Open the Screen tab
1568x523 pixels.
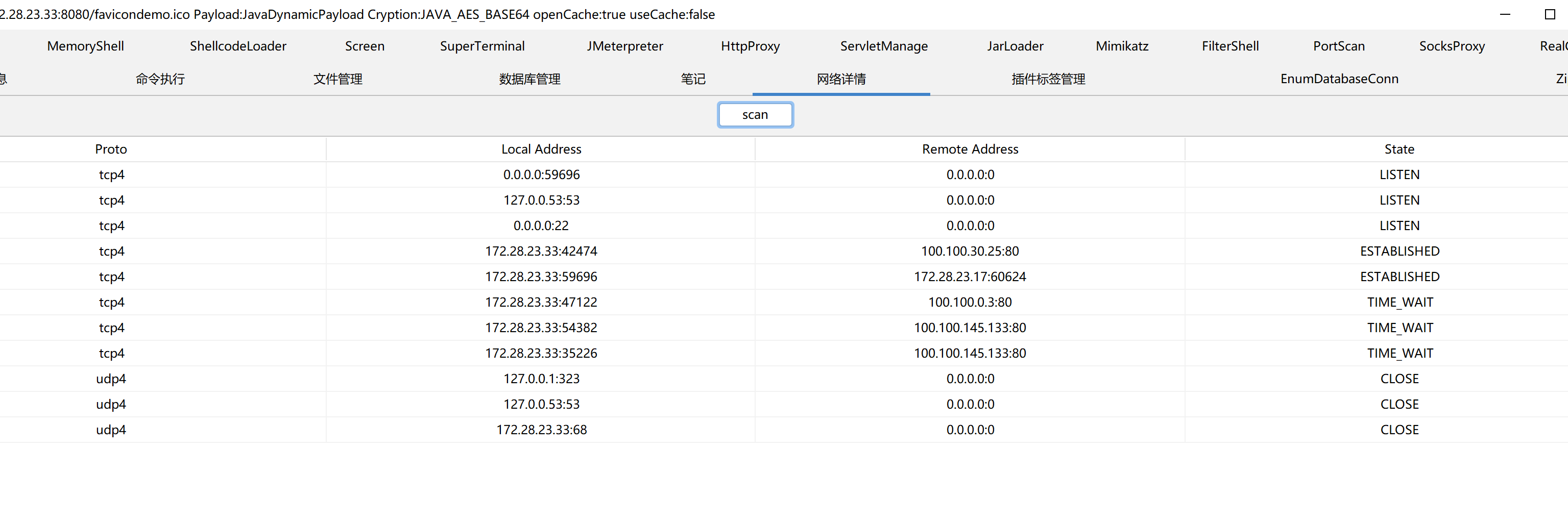tap(365, 46)
